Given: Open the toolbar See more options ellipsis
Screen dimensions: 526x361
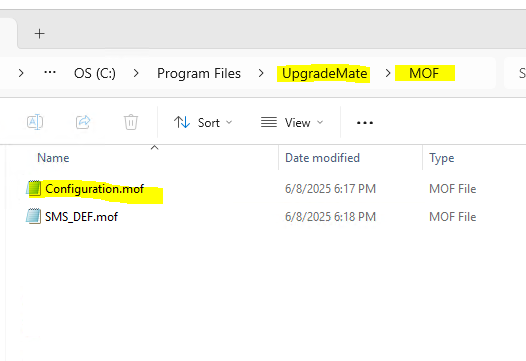Looking at the screenshot, I should [365, 123].
